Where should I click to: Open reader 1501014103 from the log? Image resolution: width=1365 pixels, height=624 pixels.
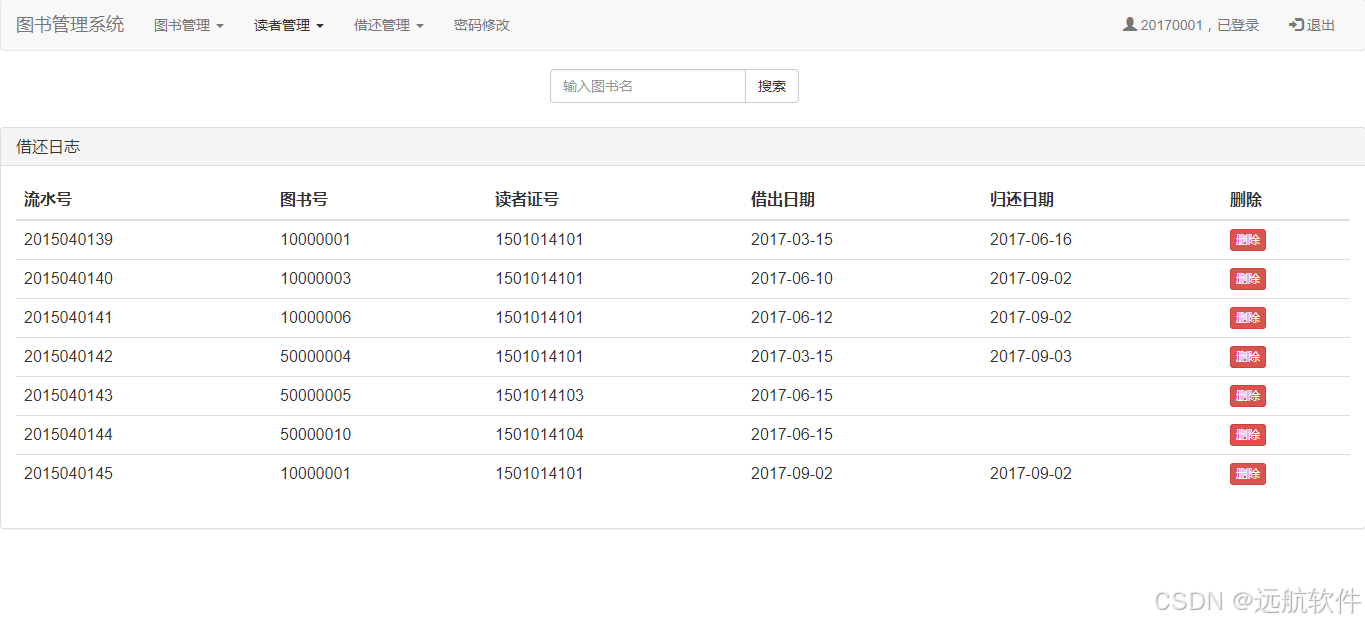540,396
